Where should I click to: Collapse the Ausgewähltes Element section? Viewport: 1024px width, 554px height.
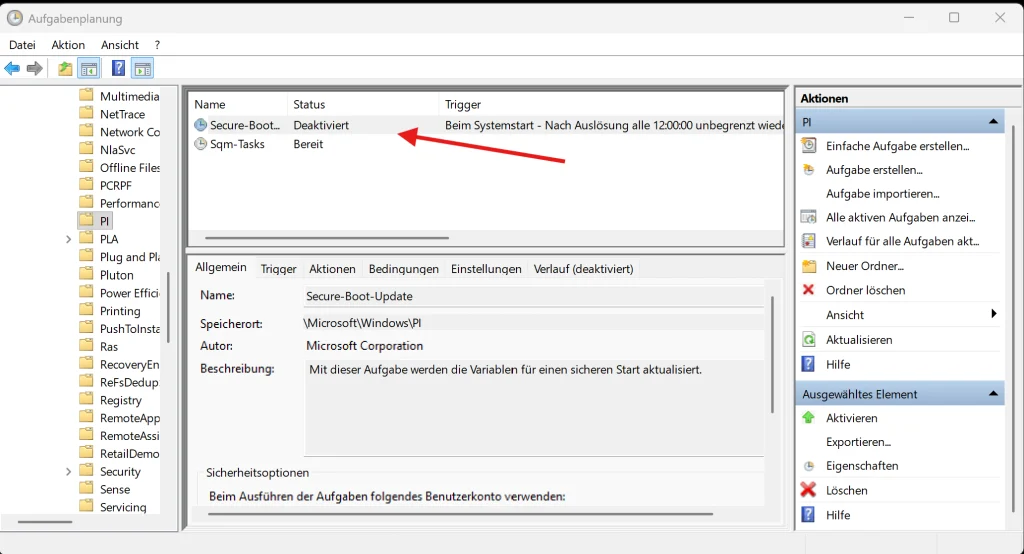993,393
